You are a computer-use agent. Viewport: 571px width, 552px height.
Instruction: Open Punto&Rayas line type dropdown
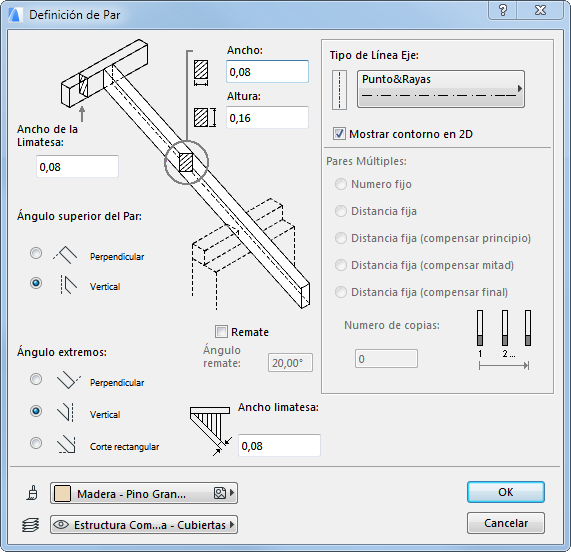pos(441,89)
